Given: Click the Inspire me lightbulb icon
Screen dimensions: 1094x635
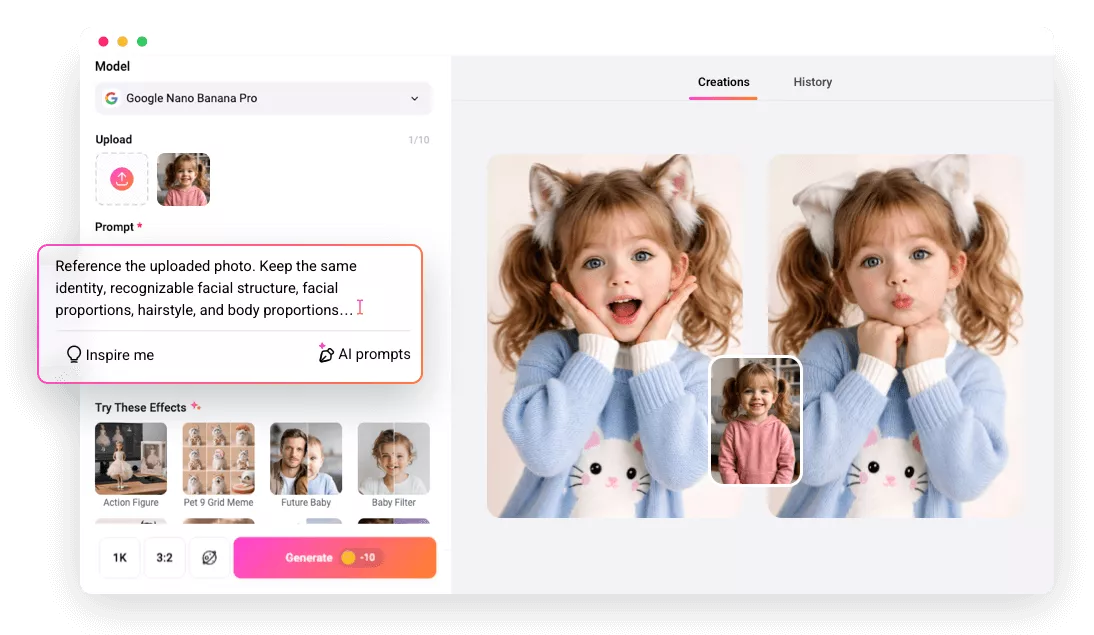Looking at the screenshot, I should 73,355.
